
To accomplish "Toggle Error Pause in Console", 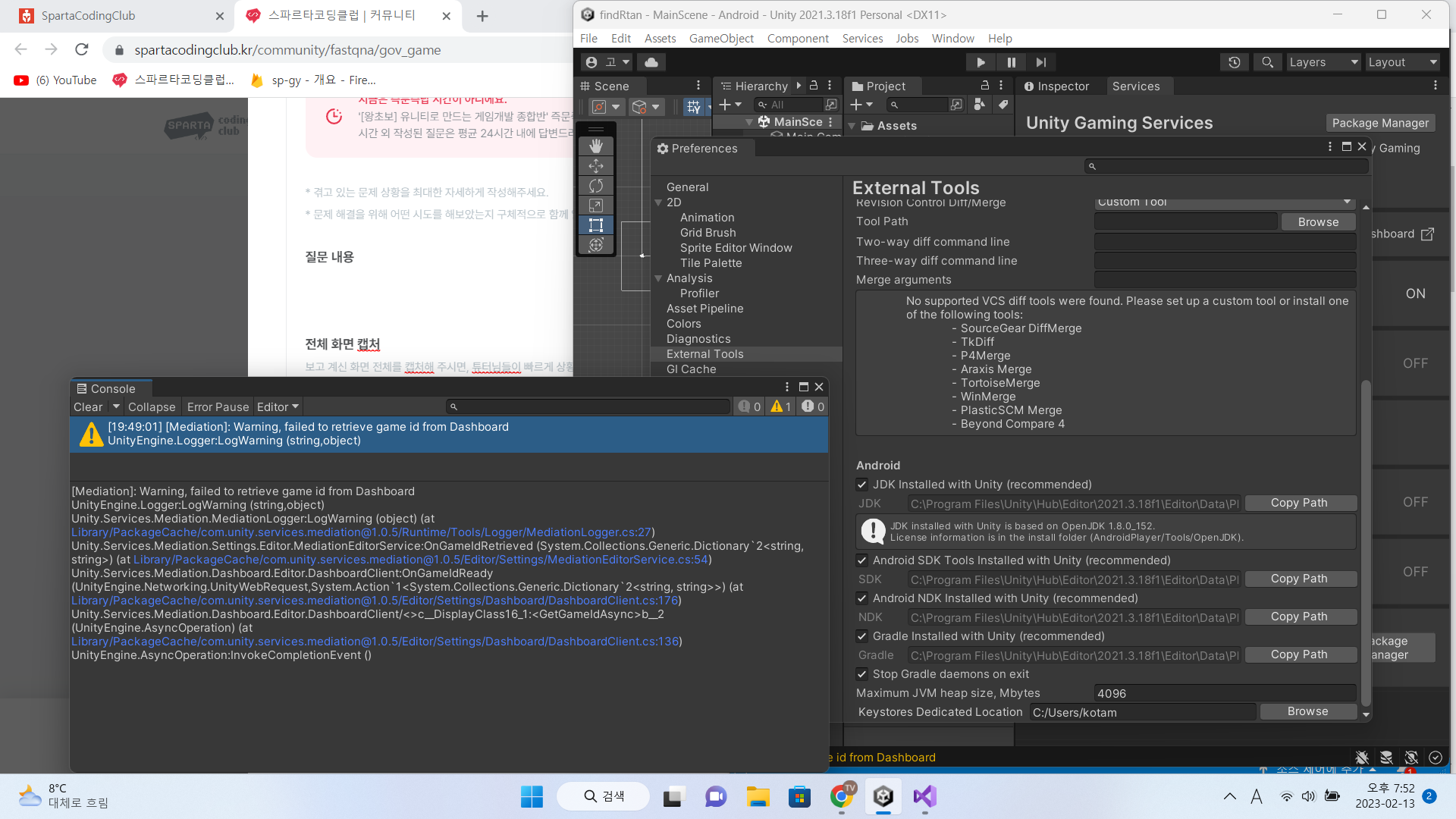I will pyautogui.click(x=218, y=407).
